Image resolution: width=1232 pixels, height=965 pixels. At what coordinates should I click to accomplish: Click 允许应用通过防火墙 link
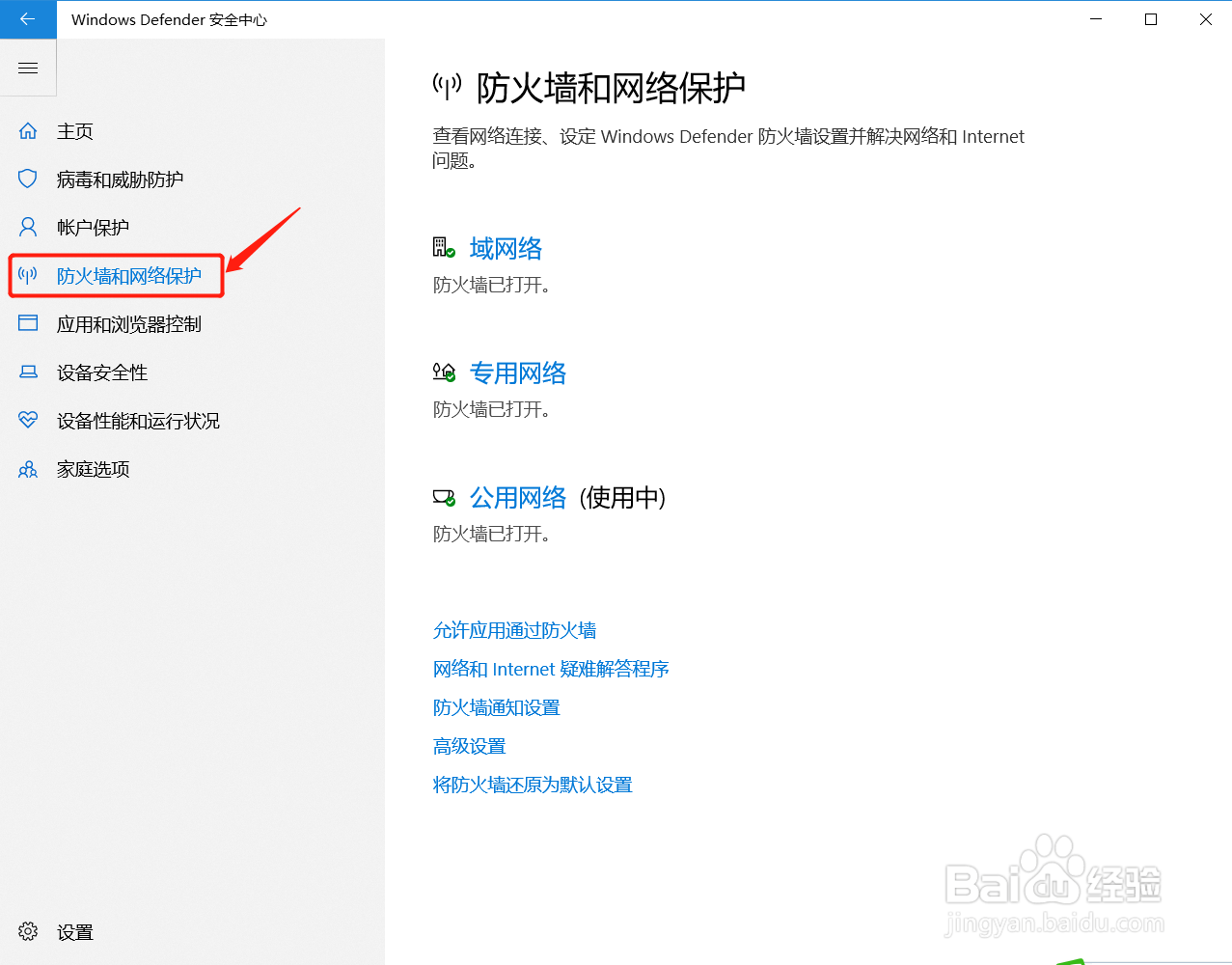tap(515, 630)
